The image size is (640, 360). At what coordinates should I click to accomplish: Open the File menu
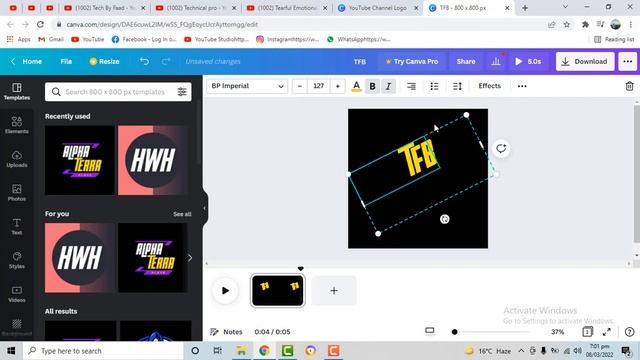pos(66,61)
